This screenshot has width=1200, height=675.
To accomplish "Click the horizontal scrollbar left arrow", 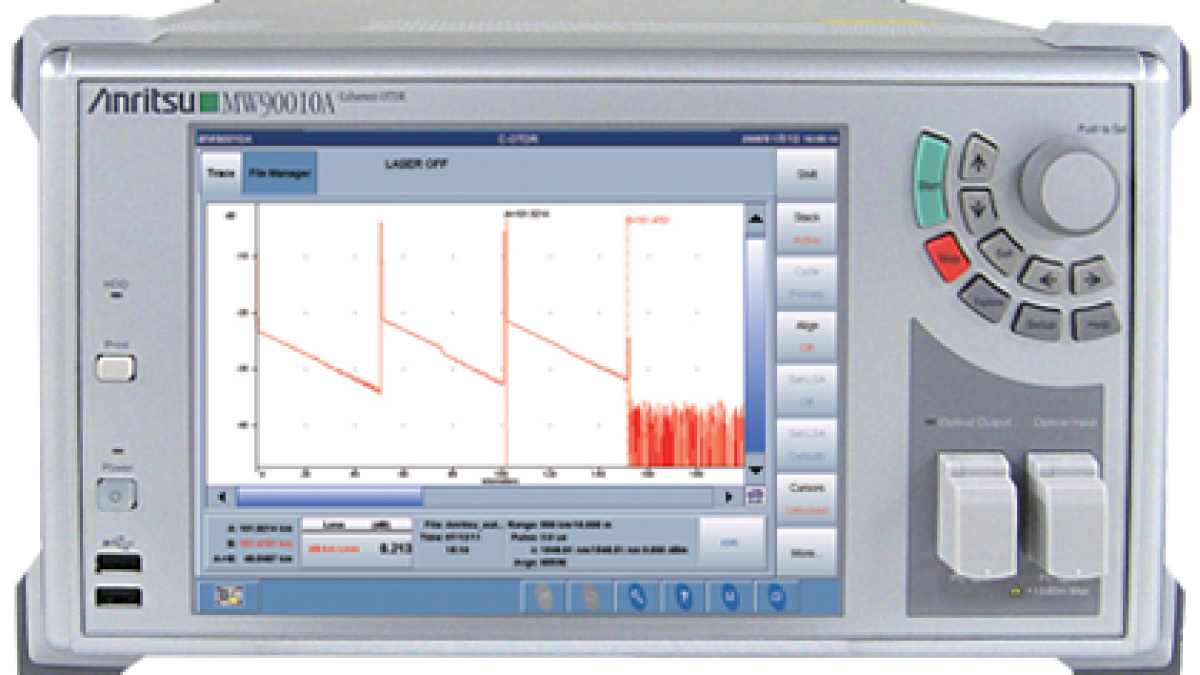I will (x=221, y=497).
